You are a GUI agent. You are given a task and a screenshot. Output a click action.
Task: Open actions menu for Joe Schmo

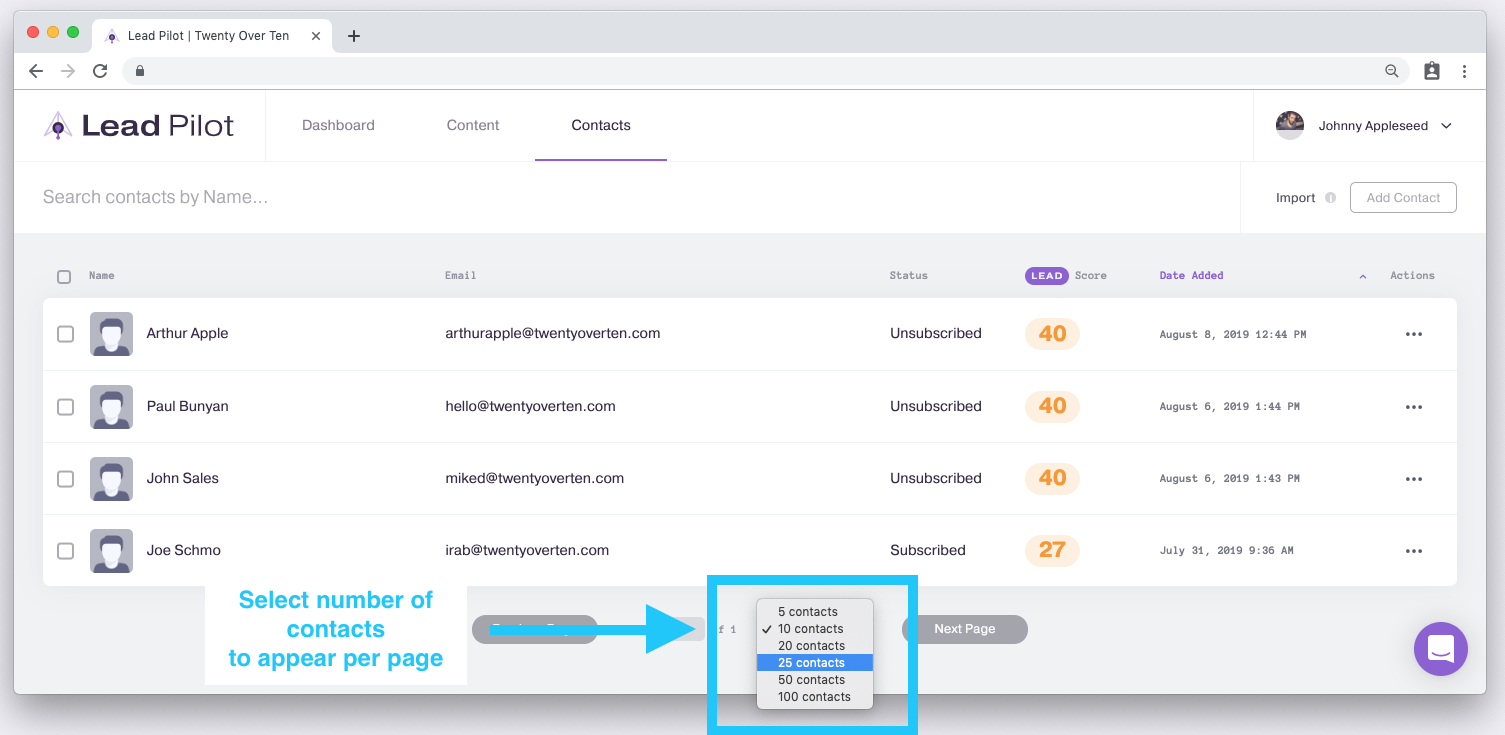coord(1414,551)
